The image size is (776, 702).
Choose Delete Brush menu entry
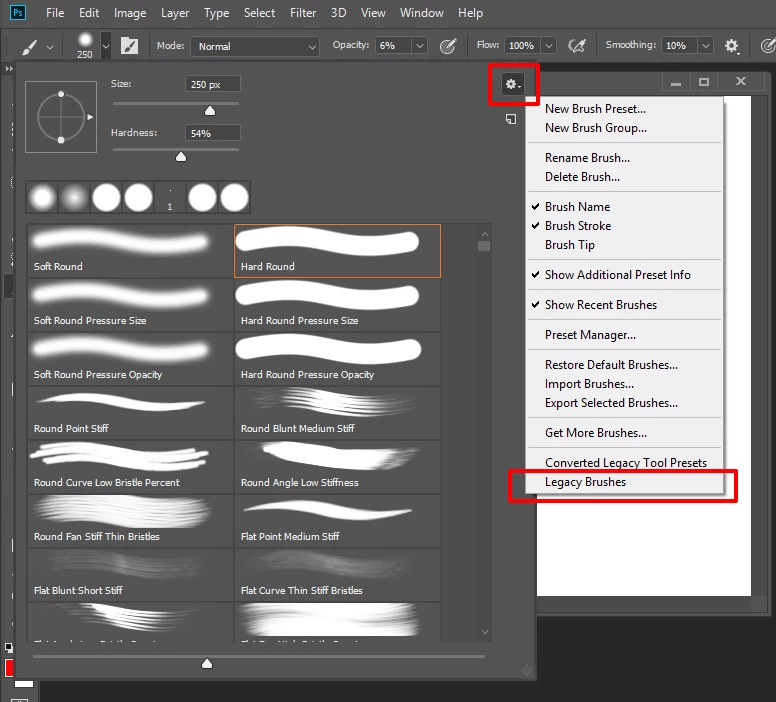click(624, 177)
